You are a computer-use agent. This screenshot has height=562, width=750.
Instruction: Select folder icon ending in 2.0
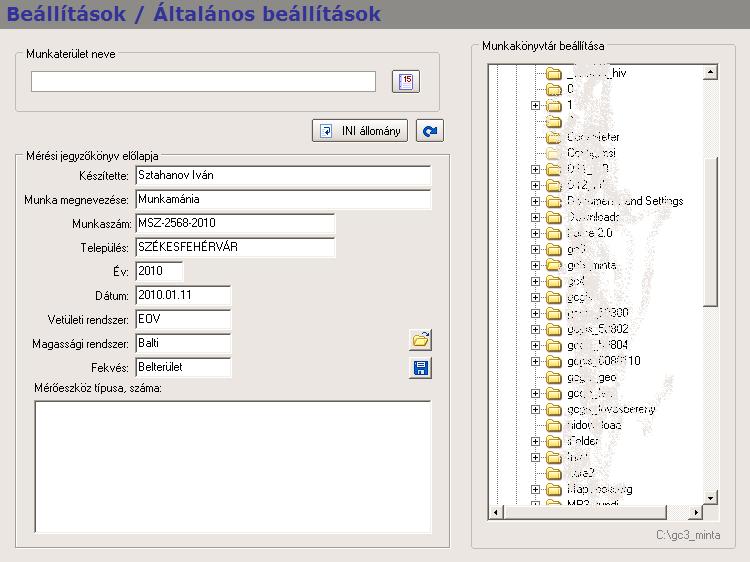point(554,233)
